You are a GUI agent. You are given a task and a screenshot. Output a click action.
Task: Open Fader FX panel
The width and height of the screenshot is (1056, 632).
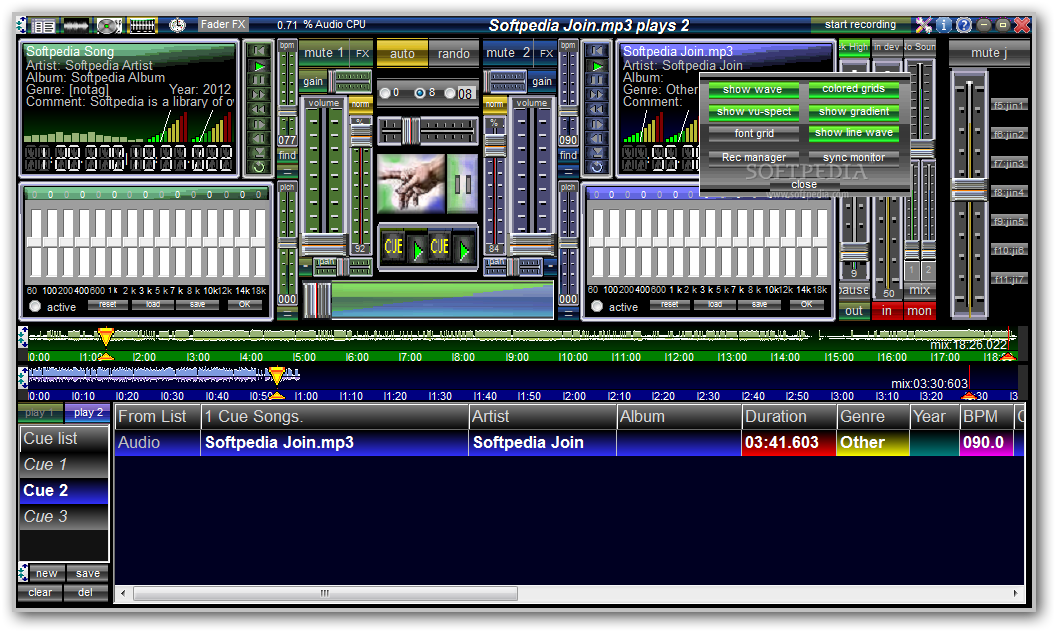click(223, 24)
